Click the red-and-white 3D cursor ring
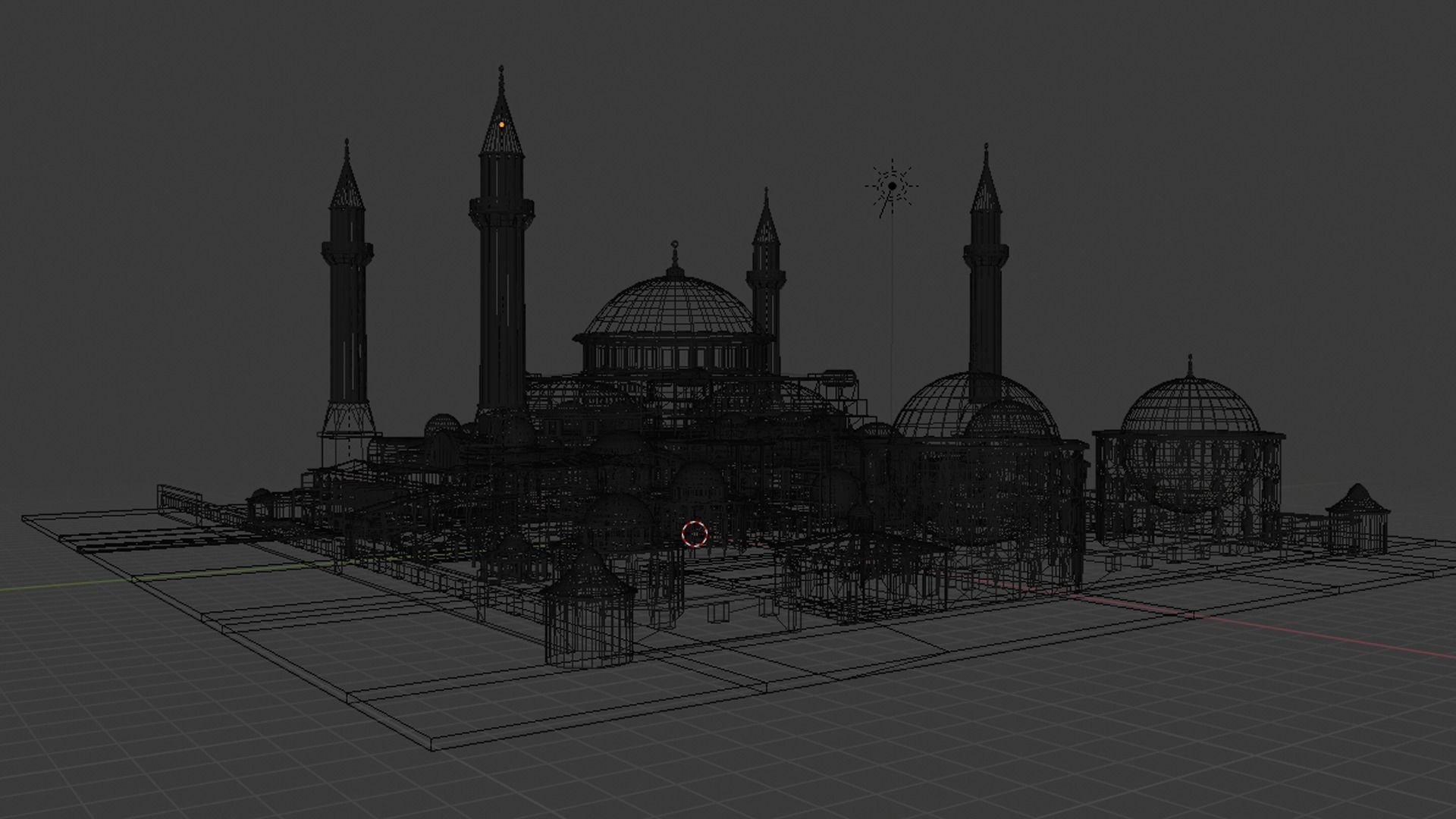 pyautogui.click(x=695, y=534)
